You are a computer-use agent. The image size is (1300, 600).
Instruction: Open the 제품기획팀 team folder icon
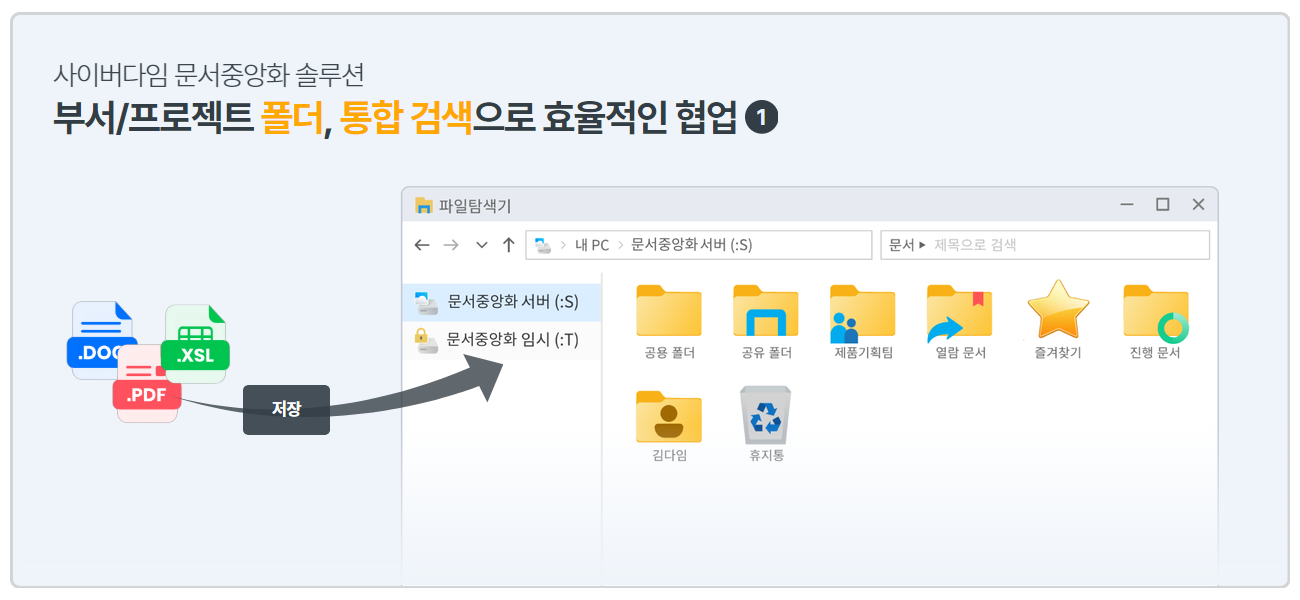pyautogui.click(x=862, y=313)
